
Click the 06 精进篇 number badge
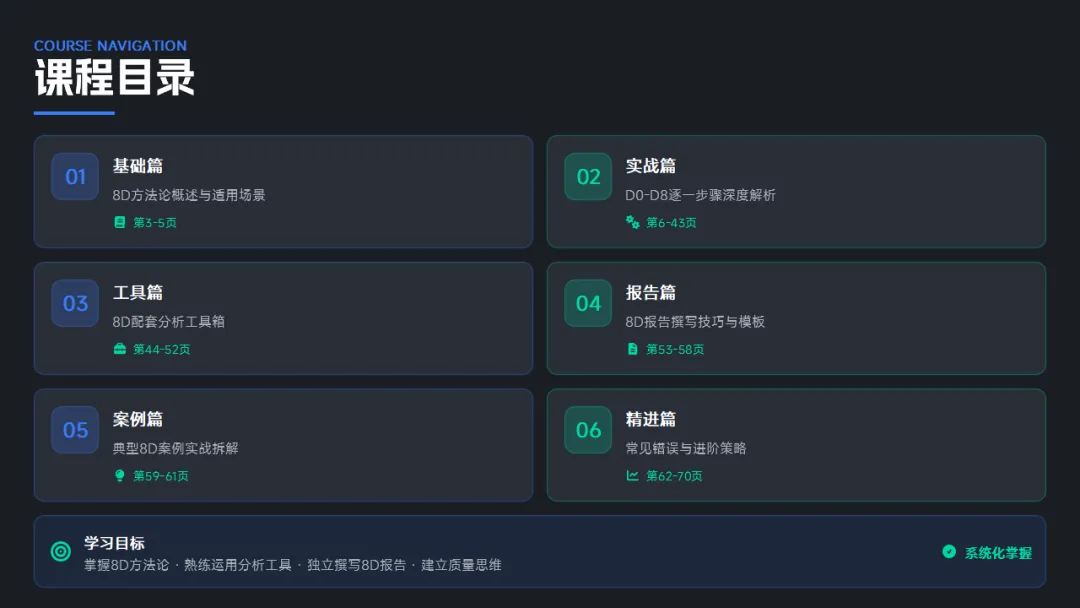[588, 430]
